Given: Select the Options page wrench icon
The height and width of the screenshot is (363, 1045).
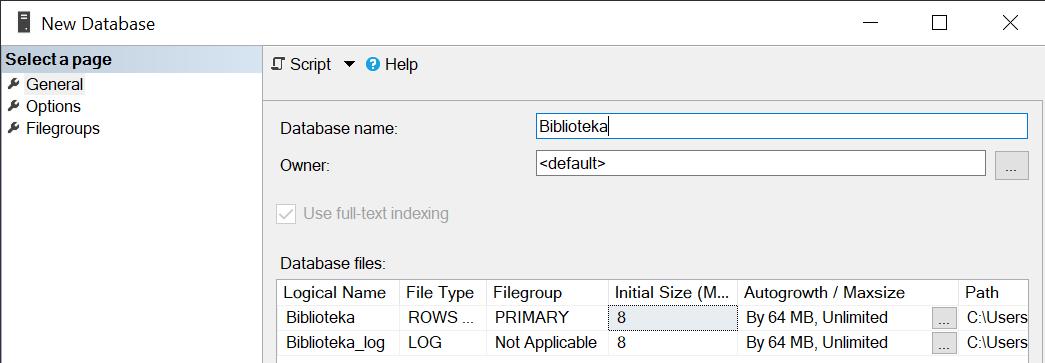Looking at the screenshot, I should [x=13, y=107].
